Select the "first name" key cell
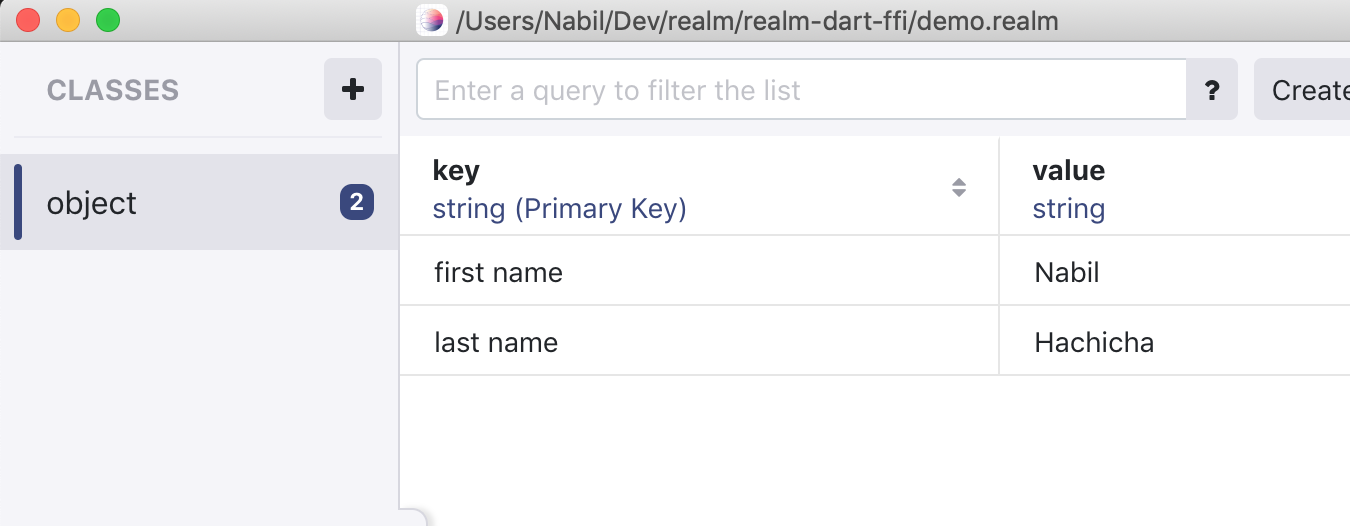The height and width of the screenshot is (526, 1350). point(699,271)
